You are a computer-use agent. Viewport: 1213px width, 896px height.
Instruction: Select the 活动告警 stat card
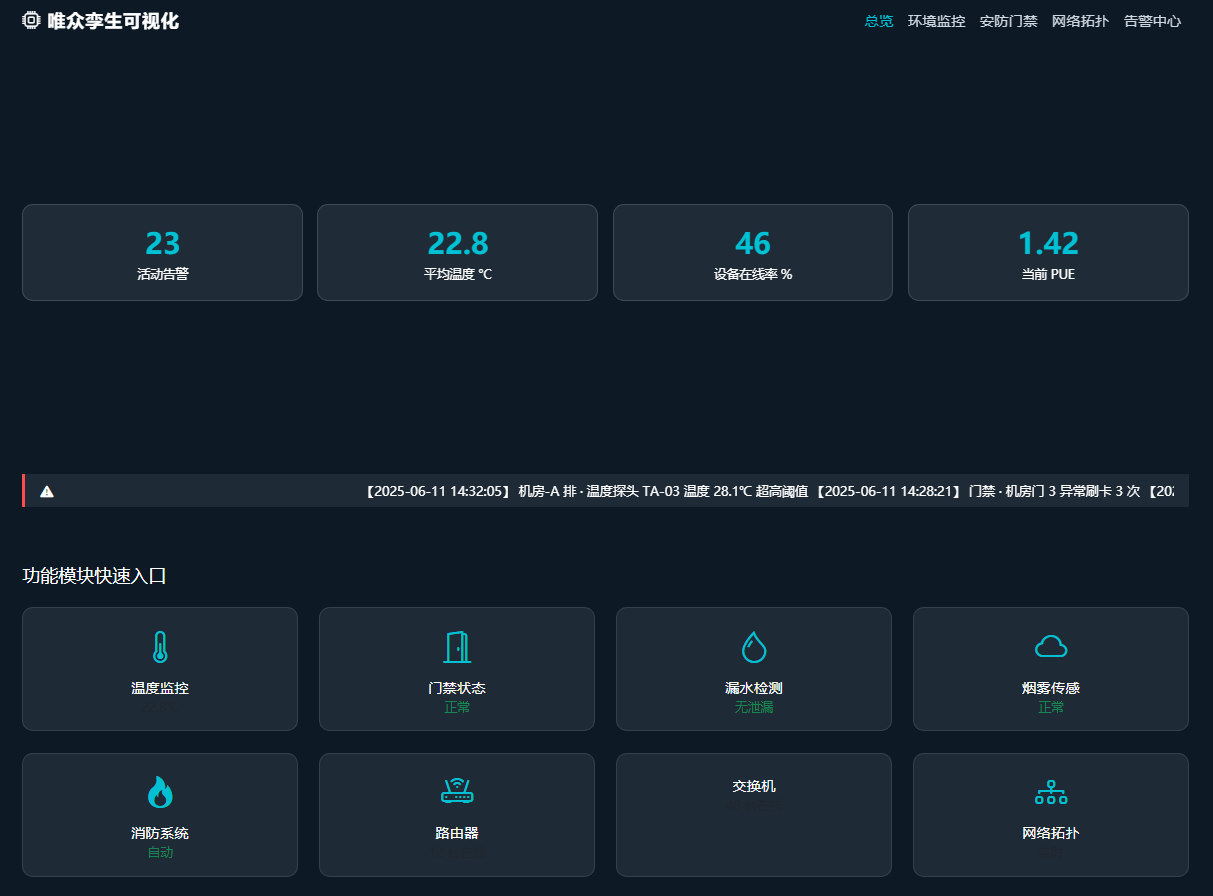(162, 252)
